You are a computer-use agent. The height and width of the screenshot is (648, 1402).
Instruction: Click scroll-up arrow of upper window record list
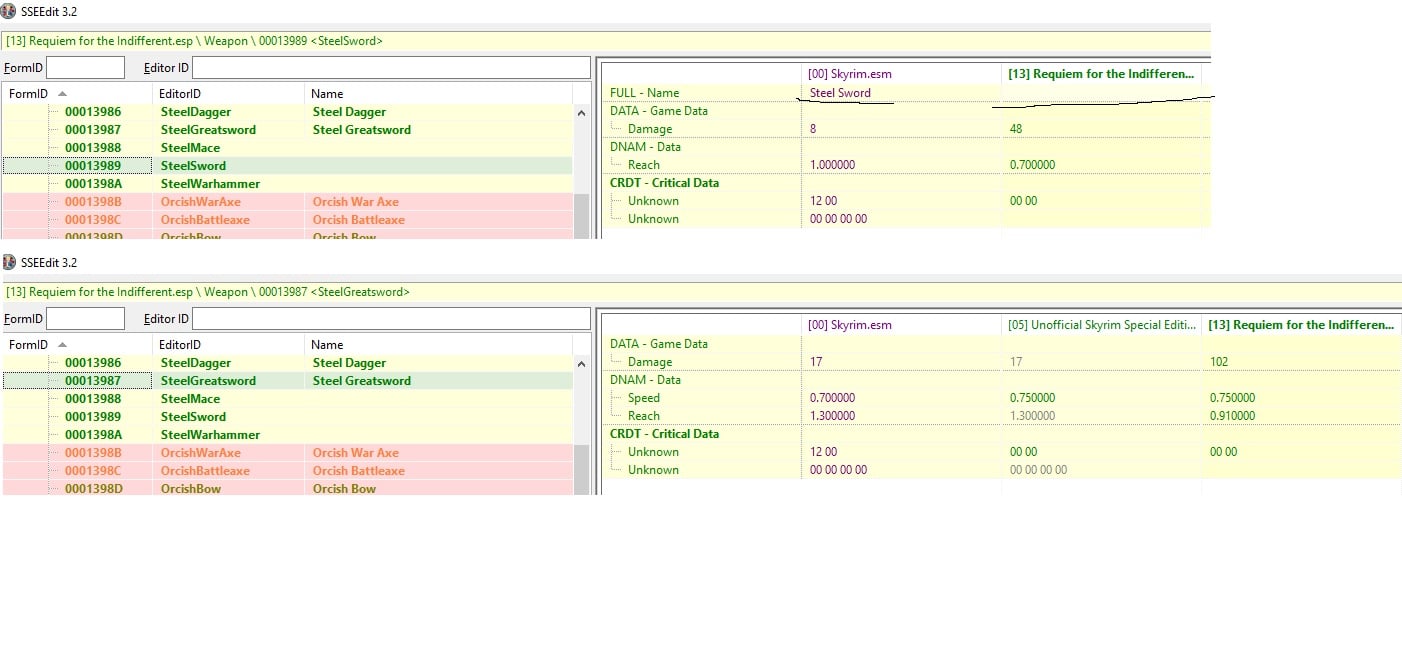tap(581, 113)
